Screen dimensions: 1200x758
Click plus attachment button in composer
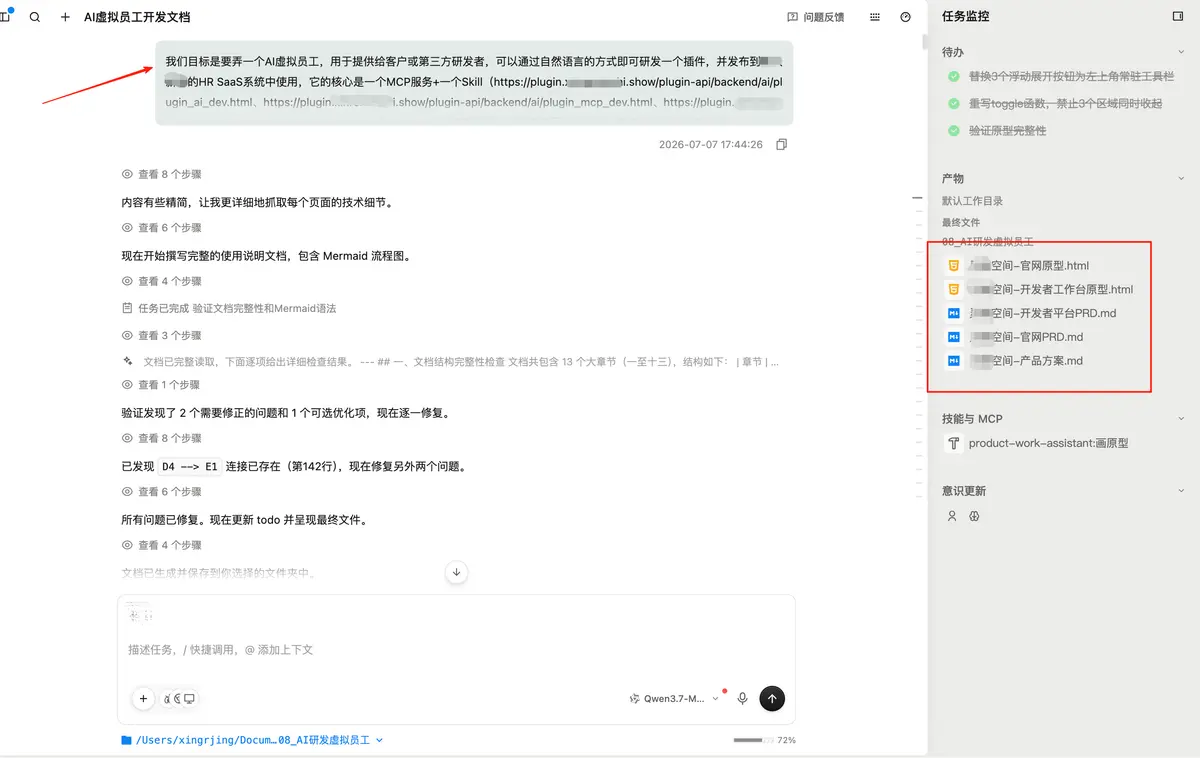[x=143, y=699]
